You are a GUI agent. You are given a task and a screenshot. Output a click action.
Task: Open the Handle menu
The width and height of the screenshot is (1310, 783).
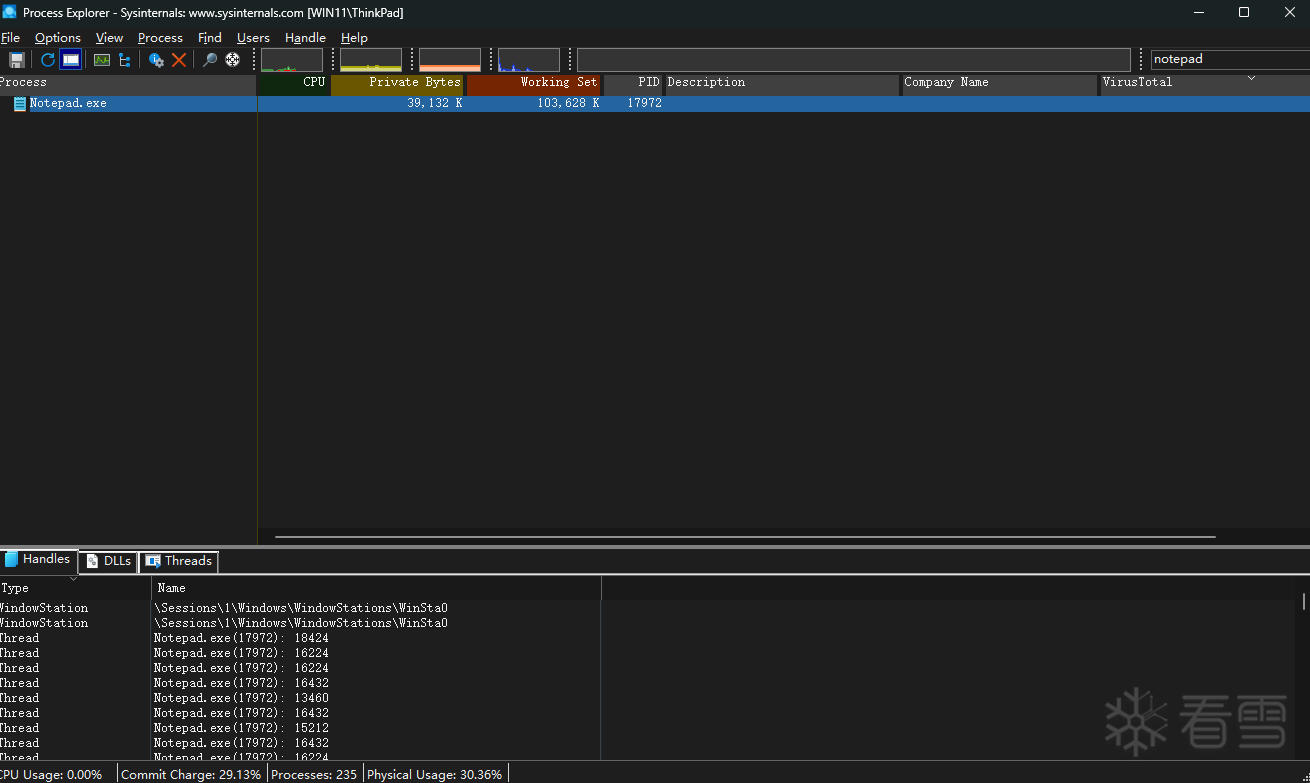pyautogui.click(x=305, y=38)
